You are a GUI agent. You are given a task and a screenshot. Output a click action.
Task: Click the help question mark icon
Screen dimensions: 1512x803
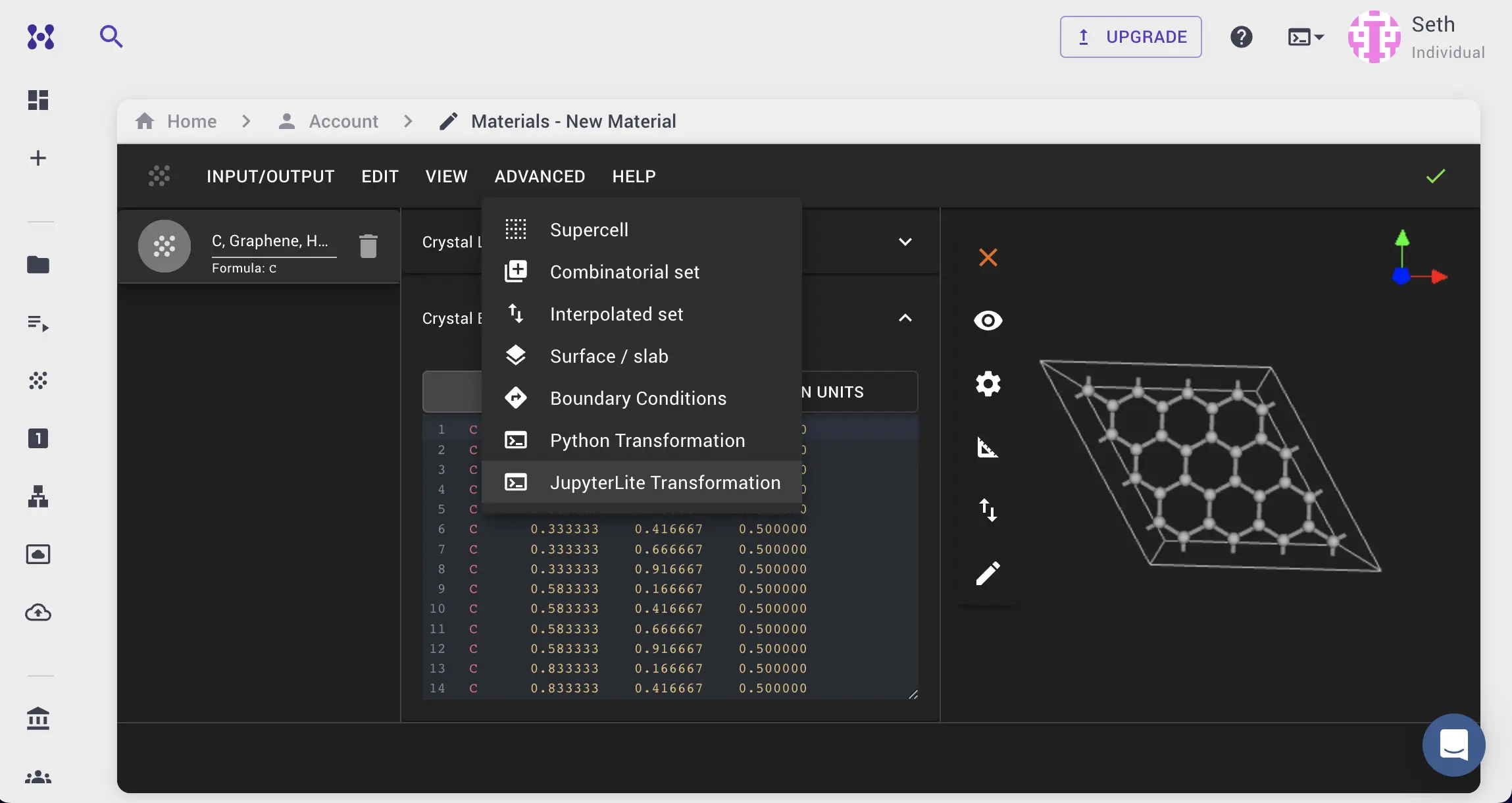[1241, 37]
